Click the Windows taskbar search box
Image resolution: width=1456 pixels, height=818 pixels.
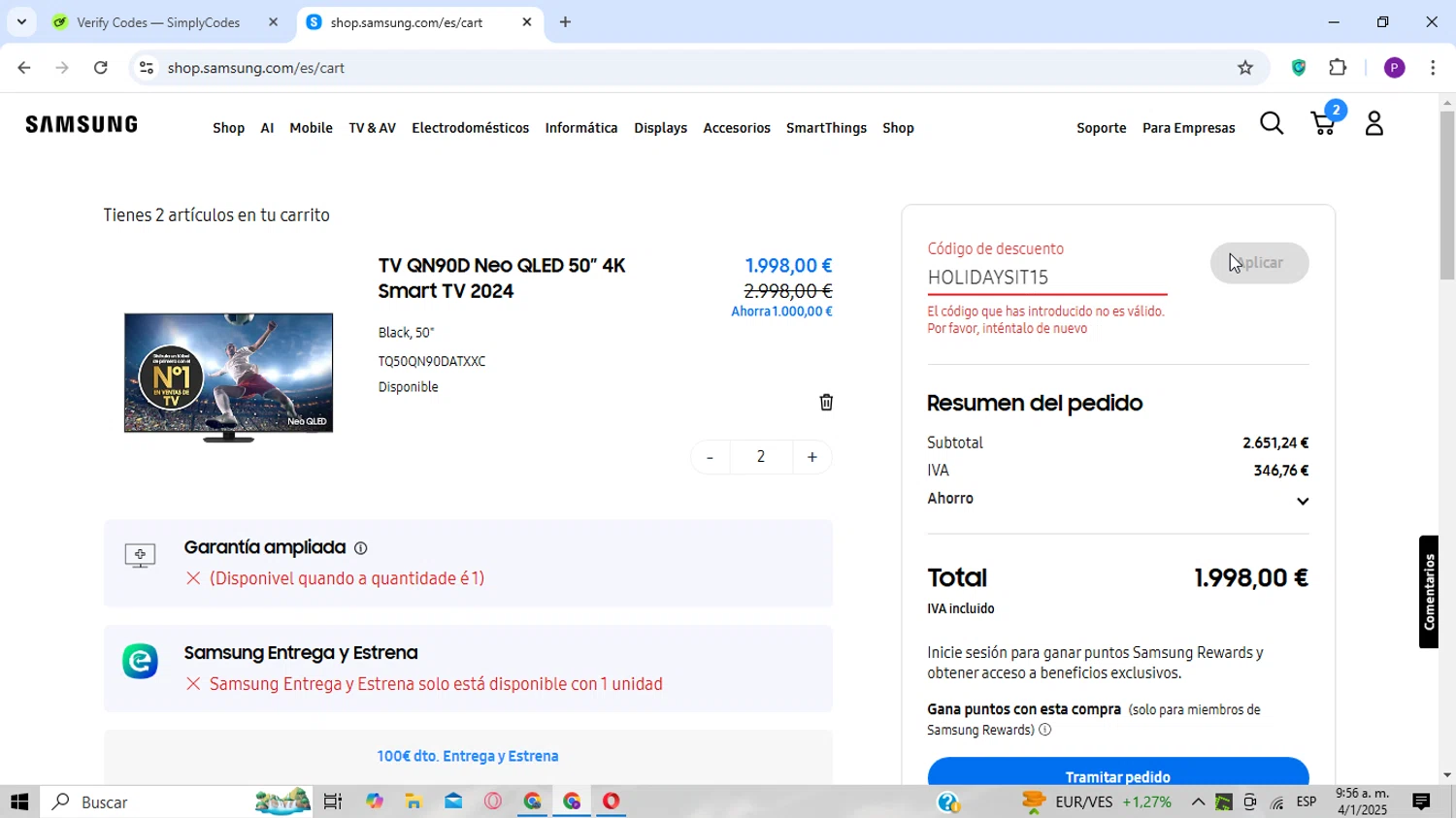[175, 802]
